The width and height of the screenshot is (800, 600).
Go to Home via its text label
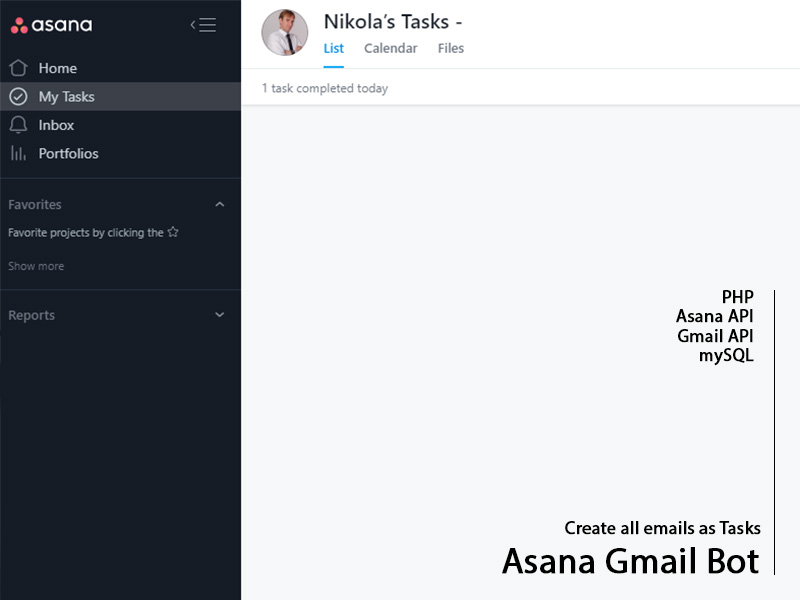57,68
